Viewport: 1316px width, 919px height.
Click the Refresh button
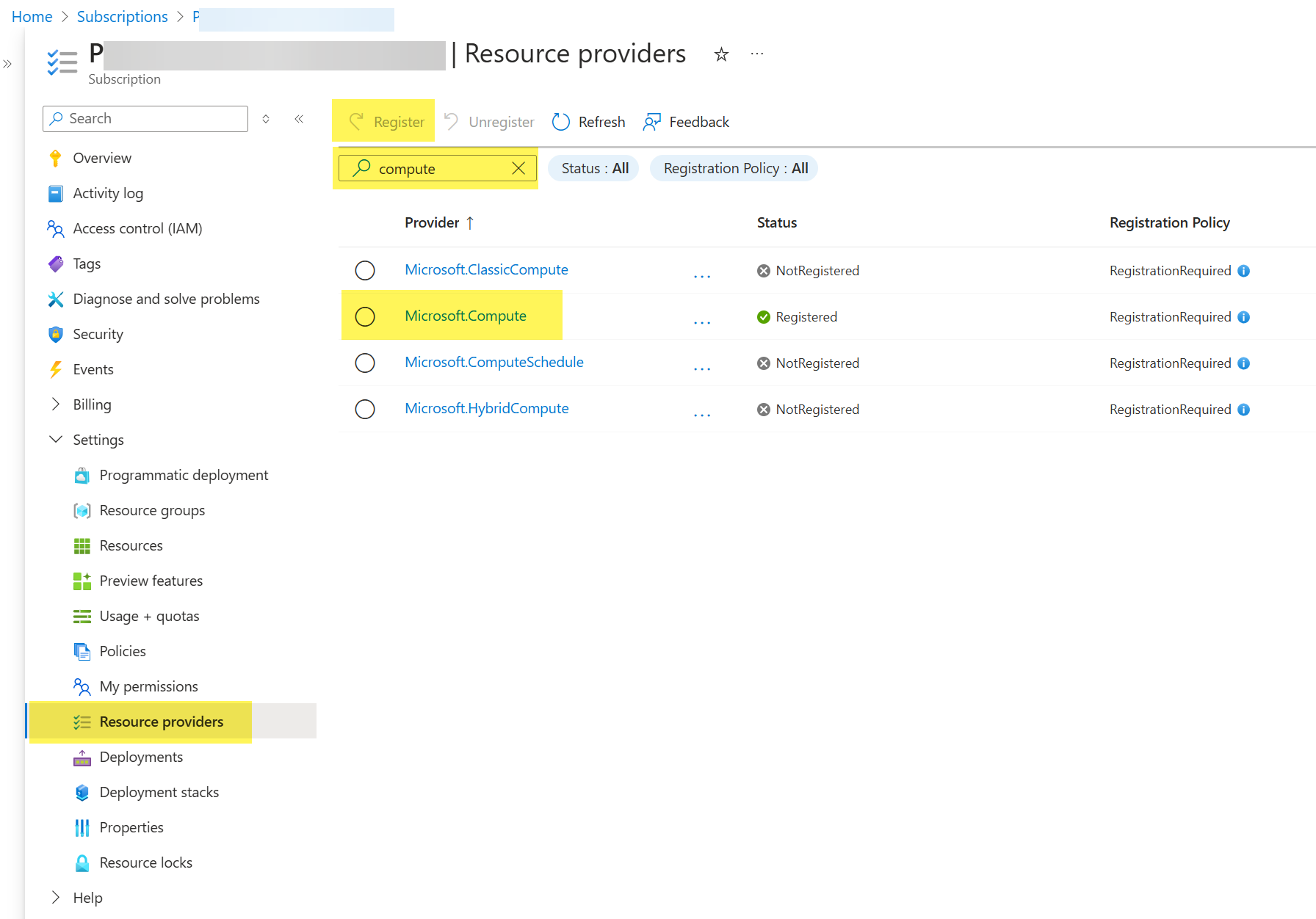[589, 122]
